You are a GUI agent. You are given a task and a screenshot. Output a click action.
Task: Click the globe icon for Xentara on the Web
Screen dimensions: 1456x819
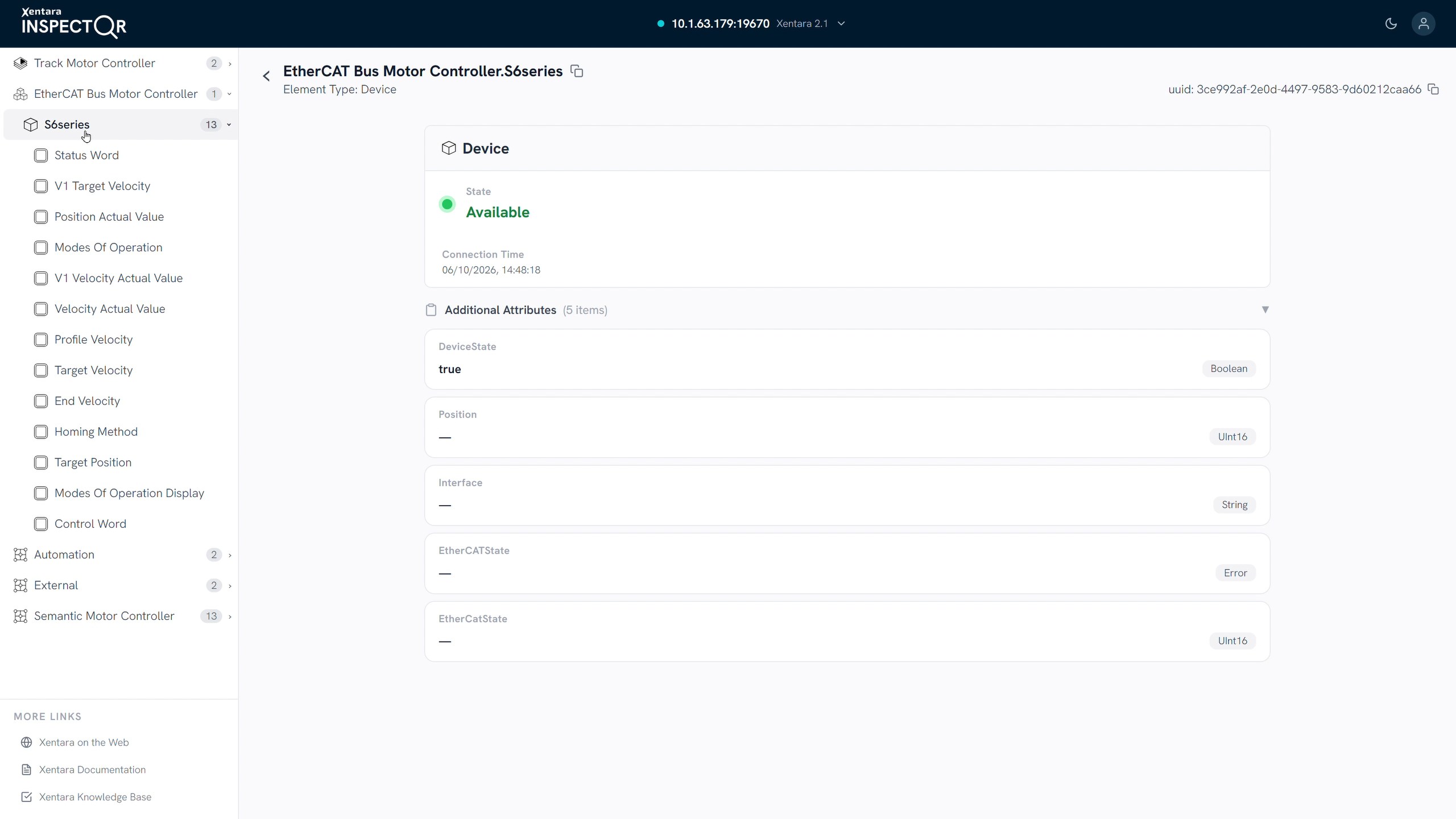(26, 742)
